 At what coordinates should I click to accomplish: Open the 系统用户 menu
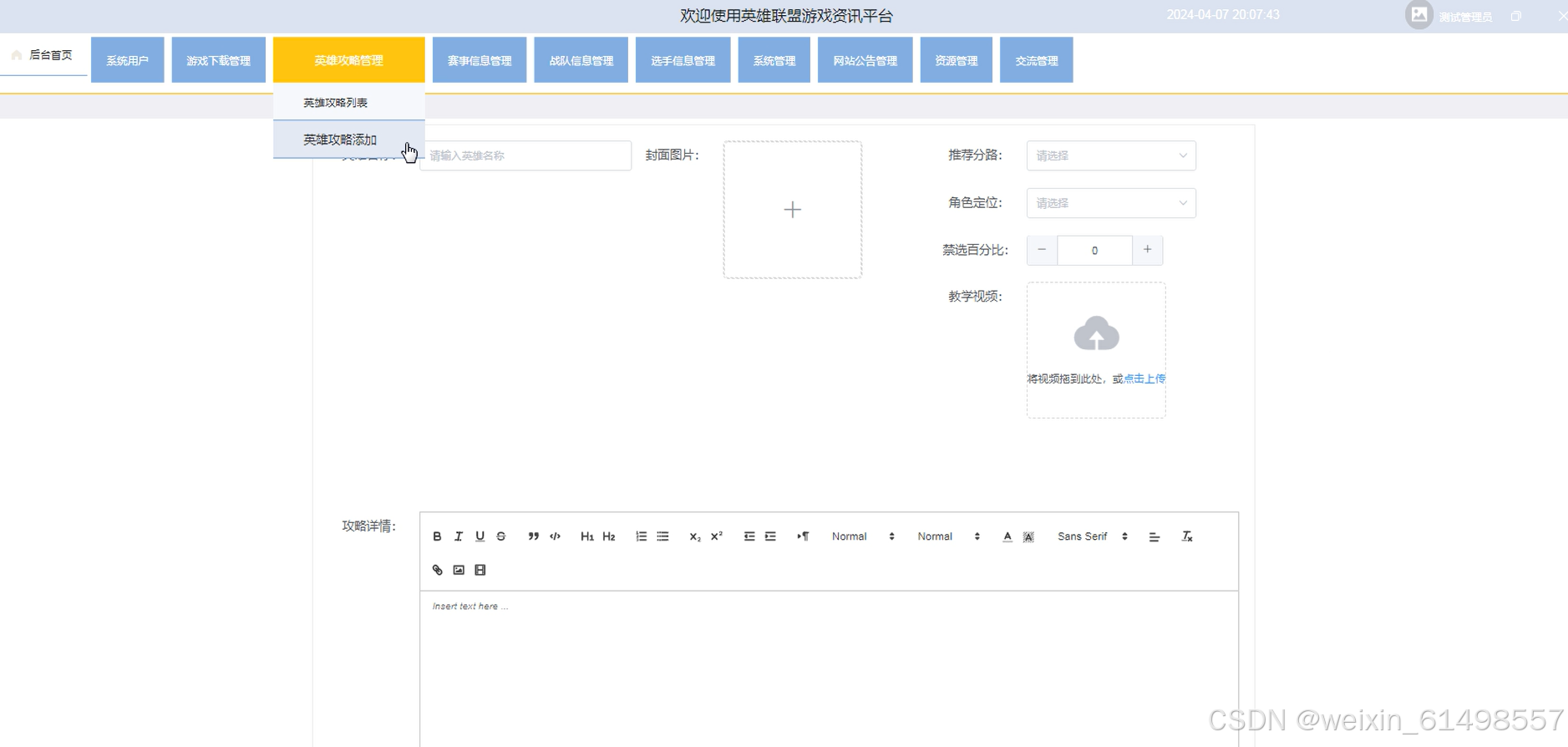pyautogui.click(x=127, y=60)
